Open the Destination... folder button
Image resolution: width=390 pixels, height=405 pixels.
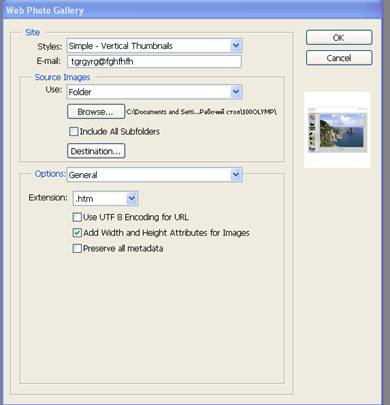tap(96, 151)
